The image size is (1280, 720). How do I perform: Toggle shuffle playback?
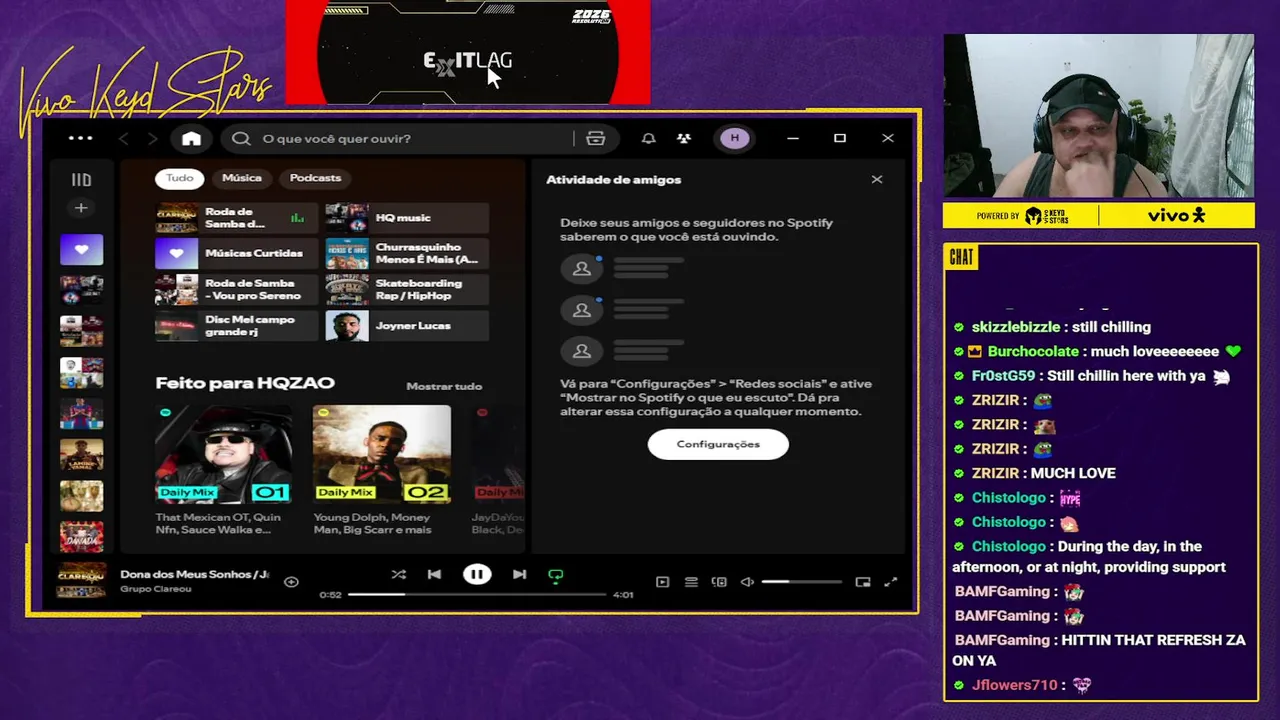coord(398,575)
